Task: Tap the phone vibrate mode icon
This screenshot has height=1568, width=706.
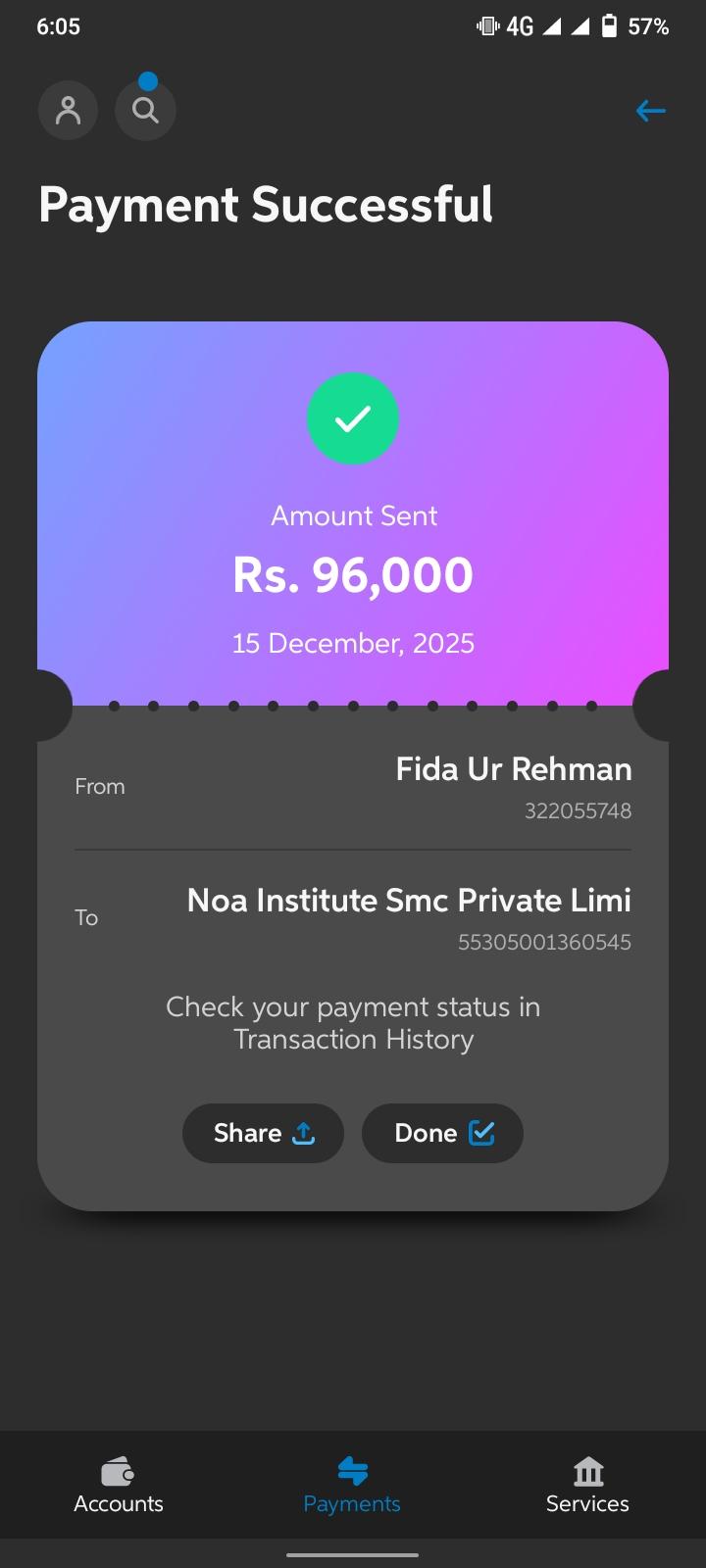Action: [x=487, y=26]
